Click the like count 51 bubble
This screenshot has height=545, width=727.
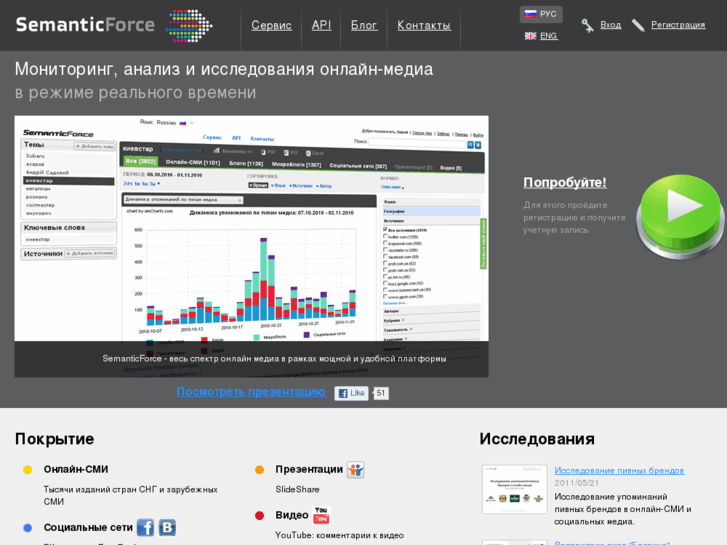coord(381,393)
